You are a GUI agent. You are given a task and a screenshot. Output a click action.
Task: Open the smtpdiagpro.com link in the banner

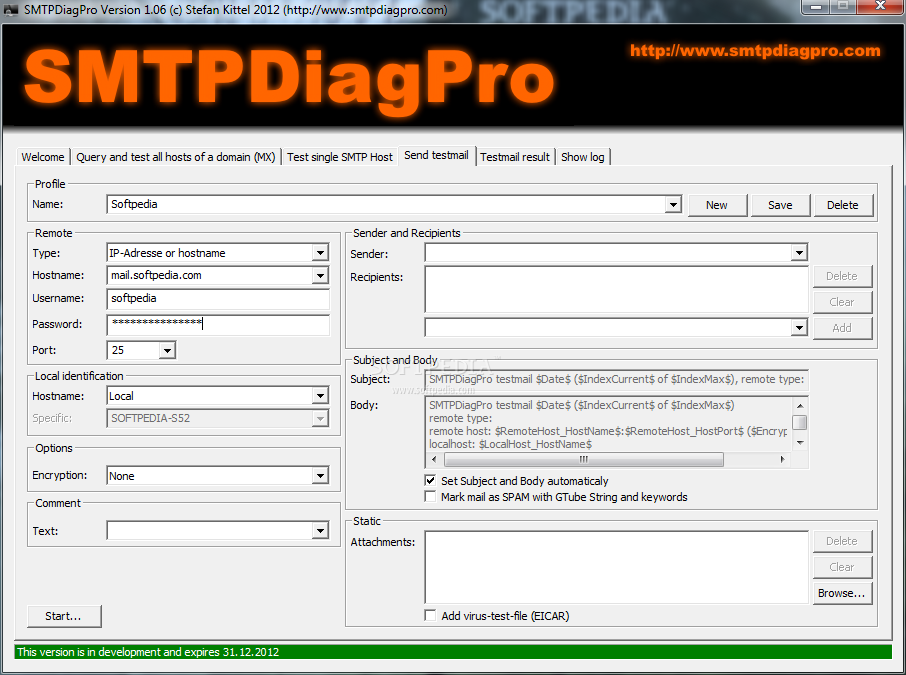point(755,51)
